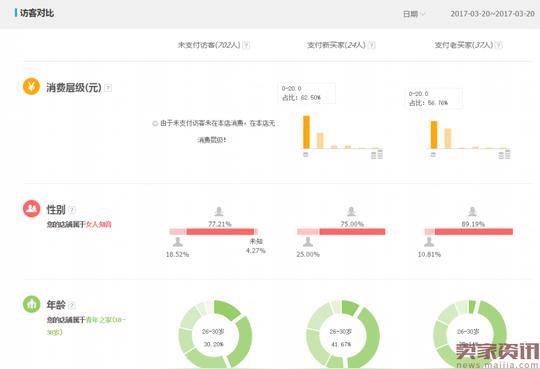Image resolution: width=540 pixels, height=369 pixels.
Task: Click the help icon beside 支付新买家(24人)
Action: (x=371, y=45)
